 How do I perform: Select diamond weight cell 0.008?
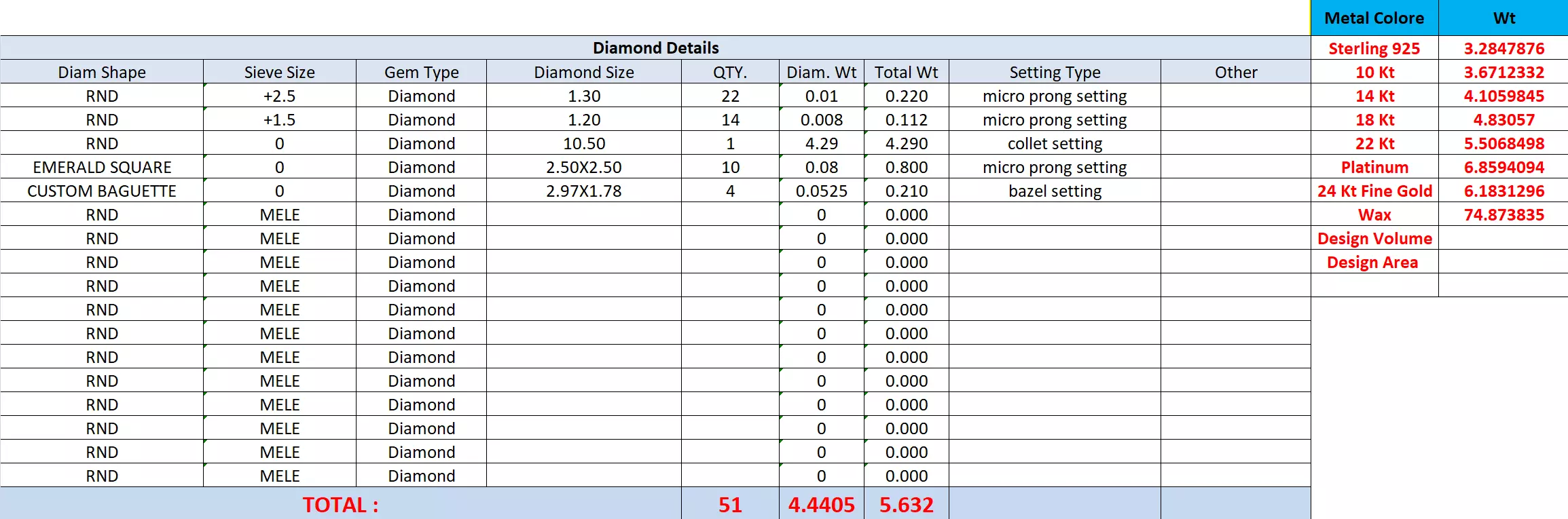[822, 119]
